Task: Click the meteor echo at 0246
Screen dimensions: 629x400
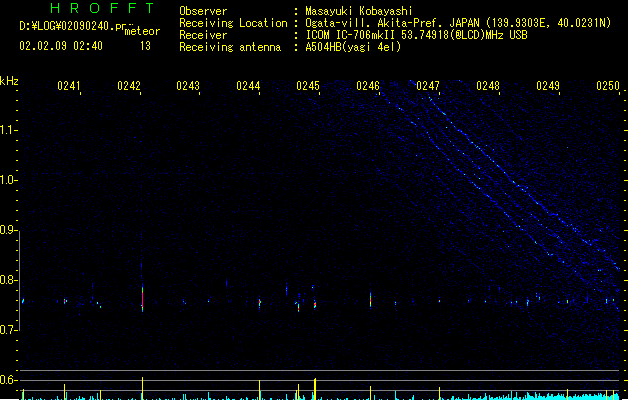Action: [x=370, y=300]
